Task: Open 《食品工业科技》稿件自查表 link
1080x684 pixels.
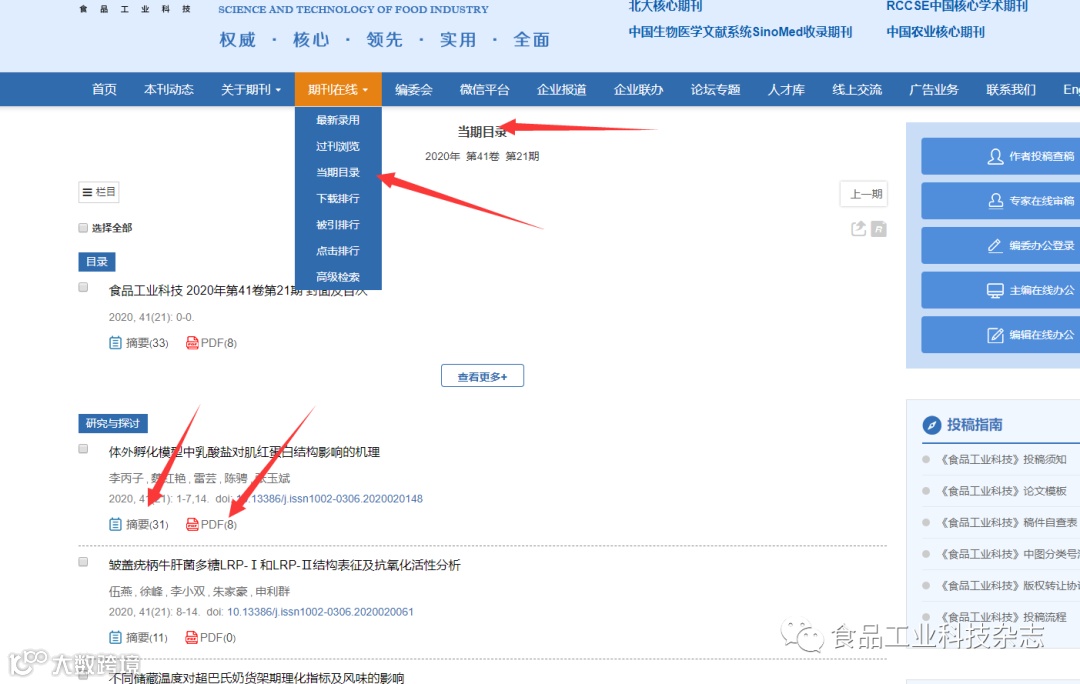Action: 1008,522
